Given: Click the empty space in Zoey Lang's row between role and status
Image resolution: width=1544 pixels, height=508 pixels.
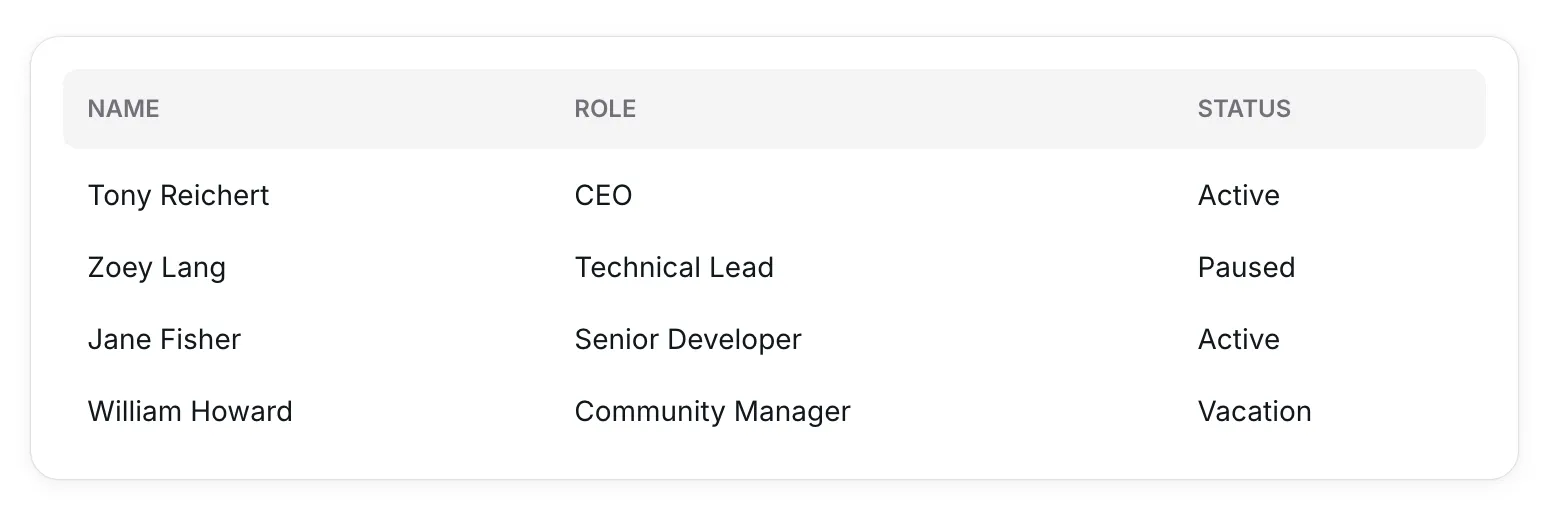Looking at the screenshot, I should (x=985, y=268).
